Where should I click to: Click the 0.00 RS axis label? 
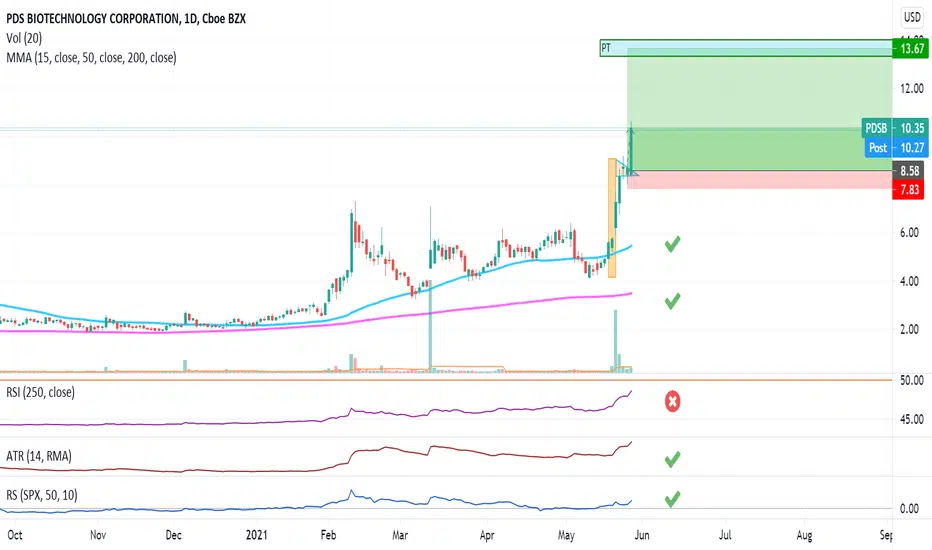pos(909,508)
